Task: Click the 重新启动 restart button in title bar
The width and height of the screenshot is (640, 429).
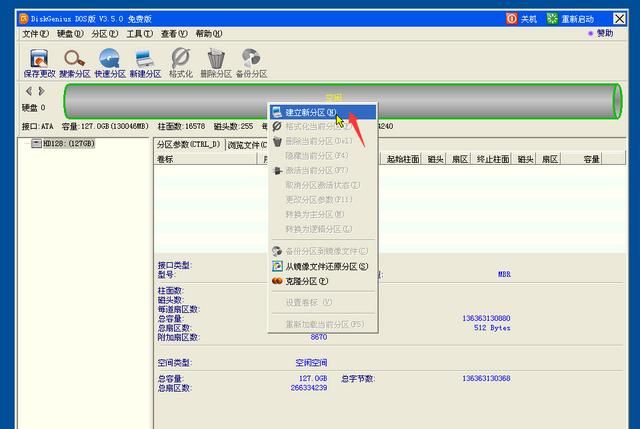Action: click(570, 19)
